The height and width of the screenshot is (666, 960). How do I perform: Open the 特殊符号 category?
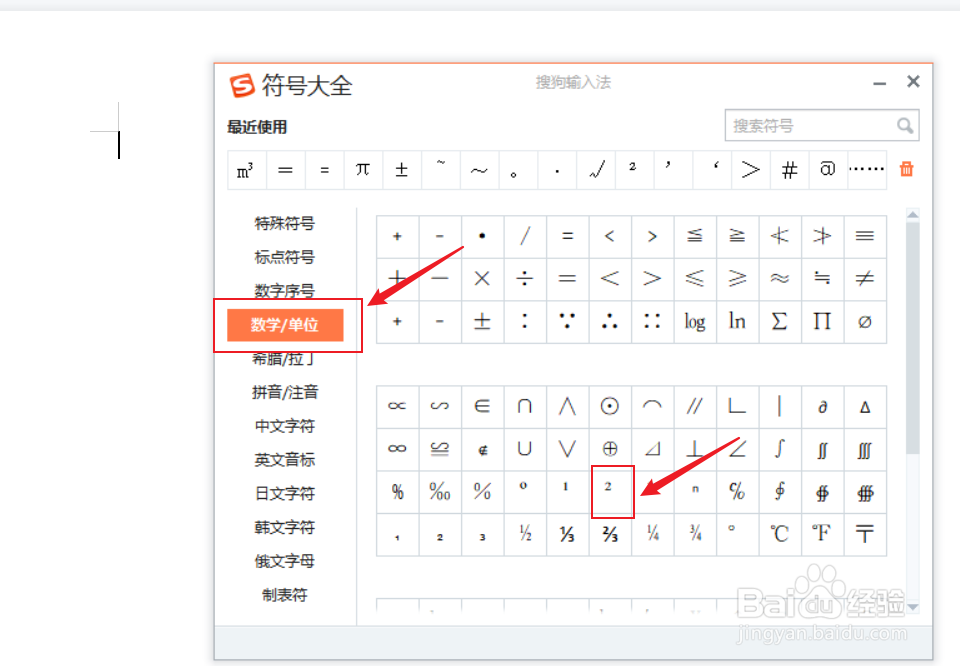pos(285,223)
